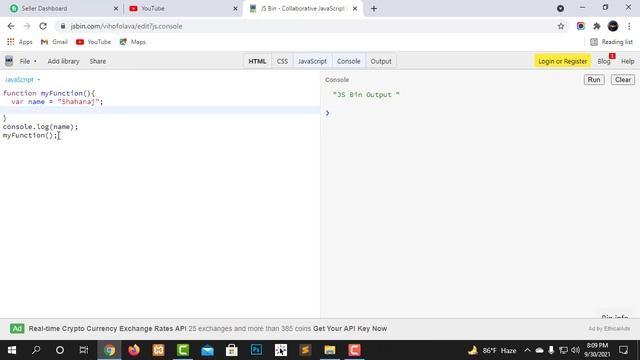Open Gmail bookmark
Viewport: 640px width, 360px height.
tap(54, 42)
